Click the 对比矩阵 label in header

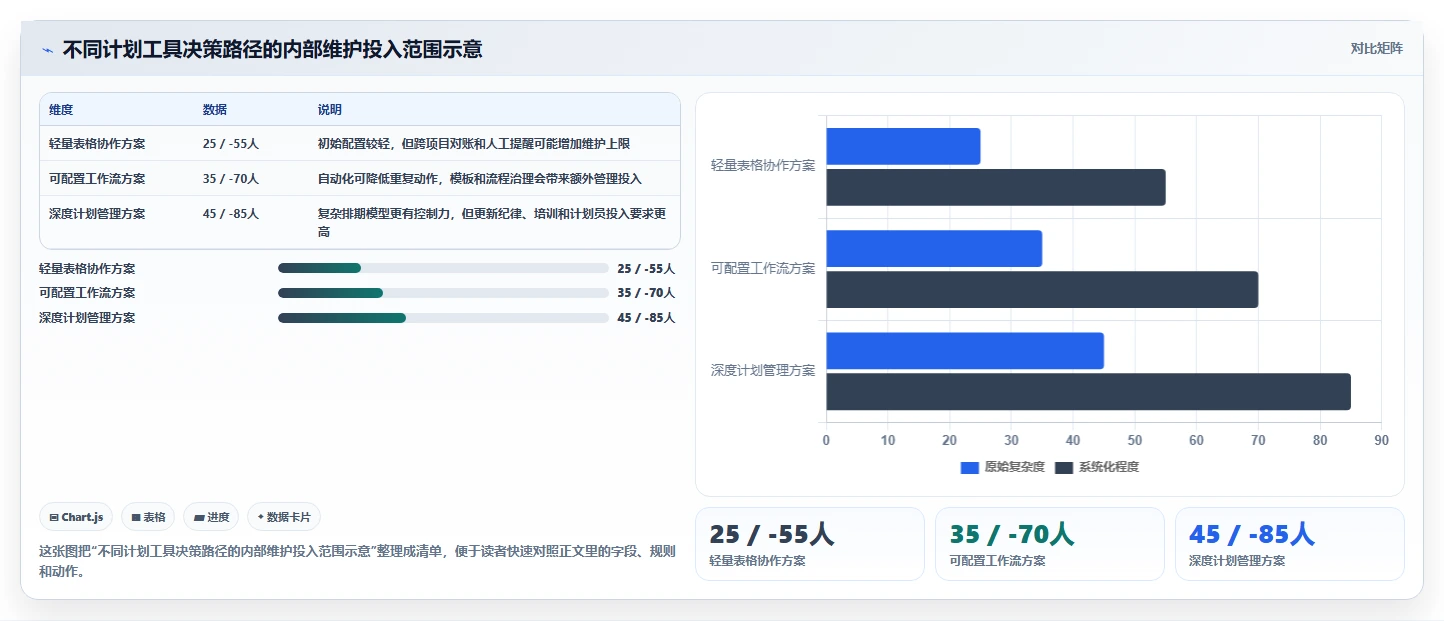[x=1376, y=48]
